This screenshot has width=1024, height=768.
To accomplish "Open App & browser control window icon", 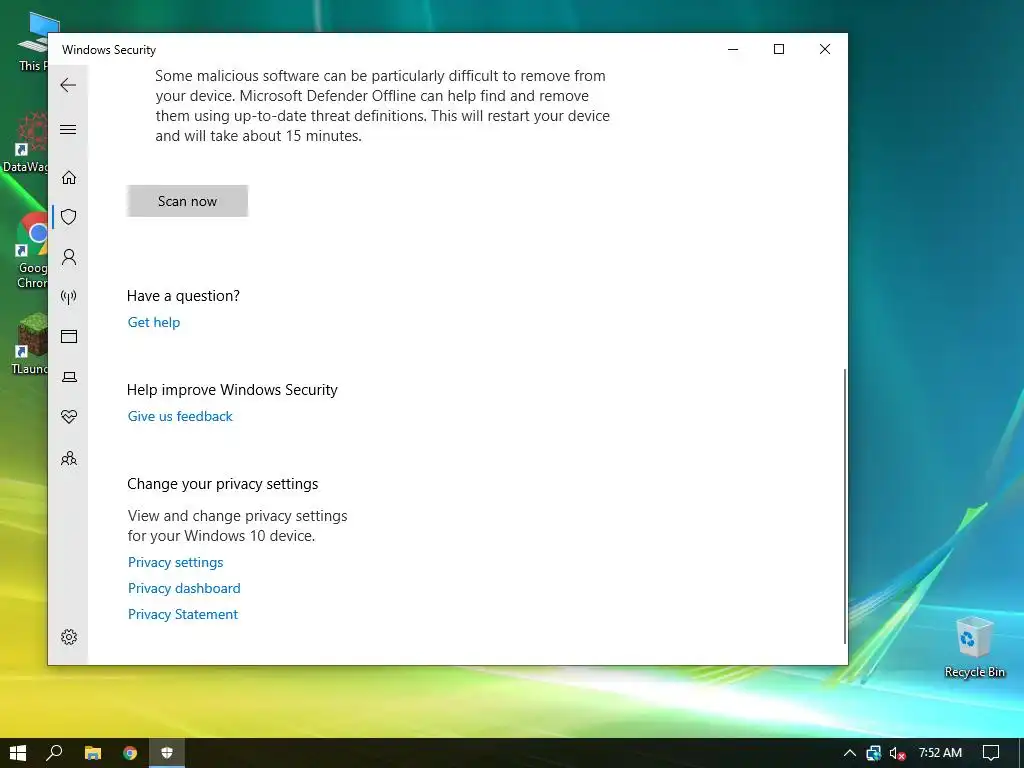I will point(69,336).
